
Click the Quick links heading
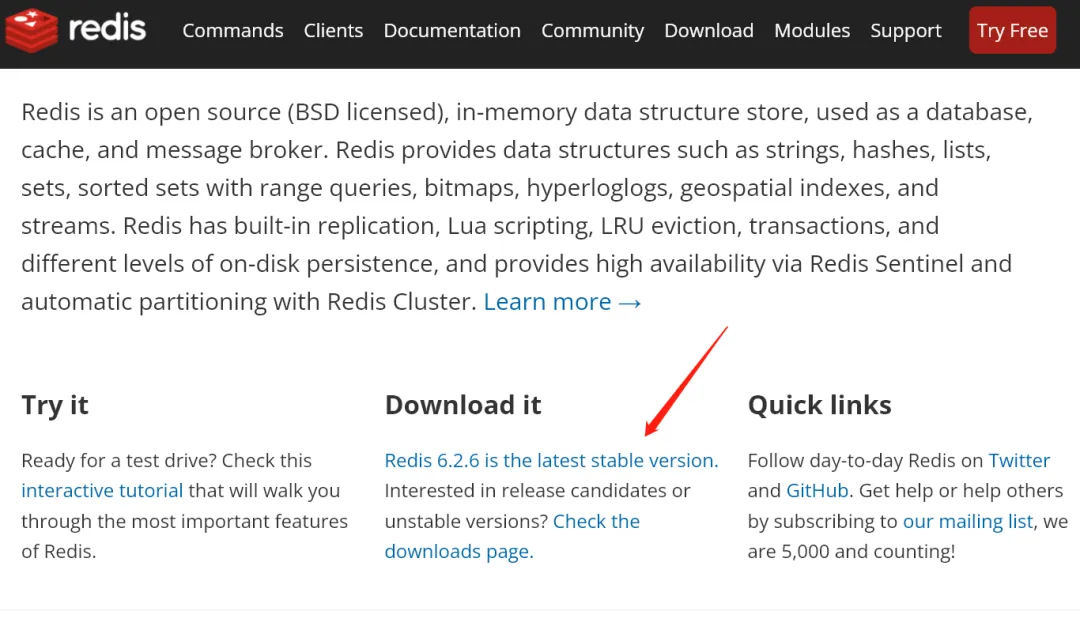pyautogui.click(x=819, y=405)
